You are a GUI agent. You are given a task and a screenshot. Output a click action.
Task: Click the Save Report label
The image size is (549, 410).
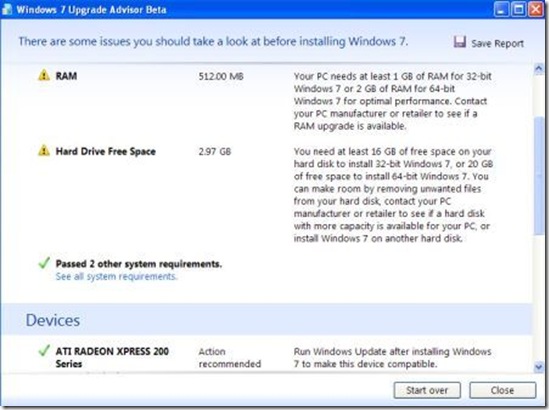pos(498,43)
